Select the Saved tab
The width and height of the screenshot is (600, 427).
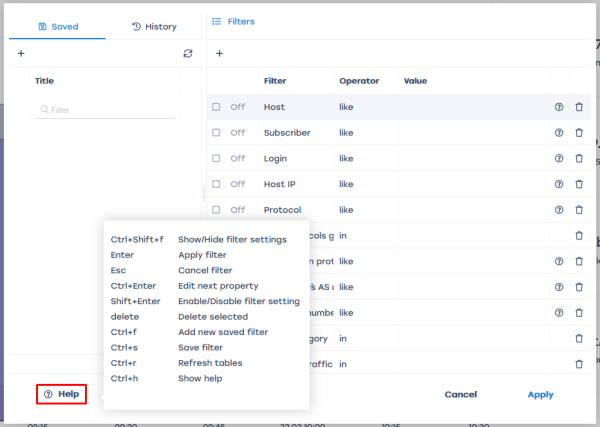(x=57, y=26)
